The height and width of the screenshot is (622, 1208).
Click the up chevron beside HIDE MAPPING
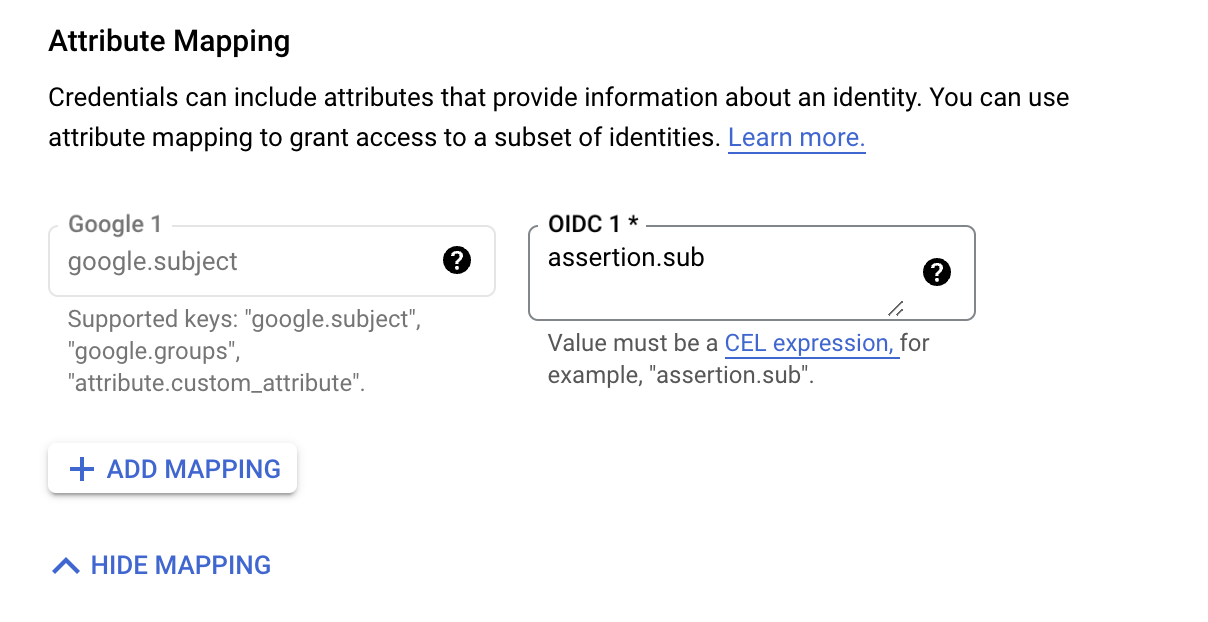pyautogui.click(x=65, y=566)
